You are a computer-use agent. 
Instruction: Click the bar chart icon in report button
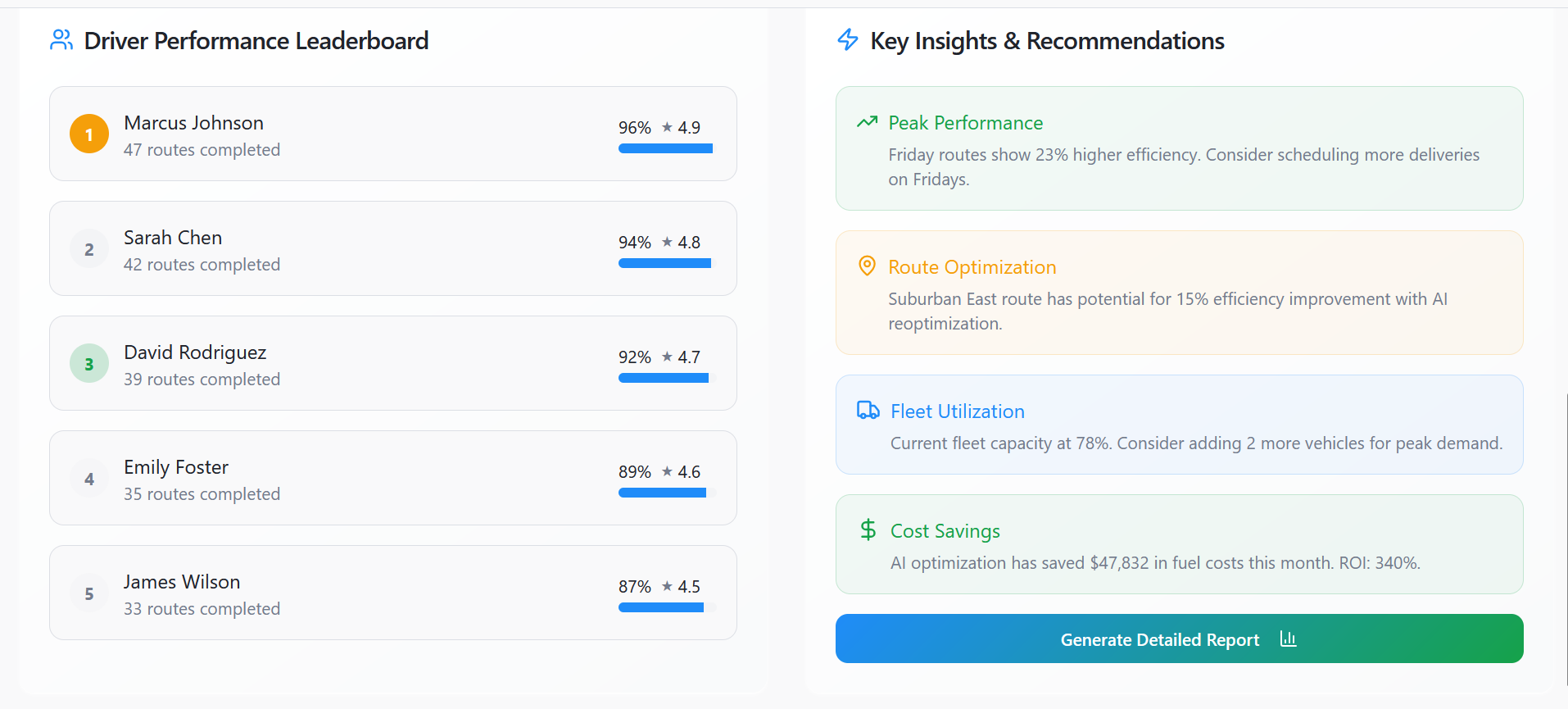coord(1288,639)
